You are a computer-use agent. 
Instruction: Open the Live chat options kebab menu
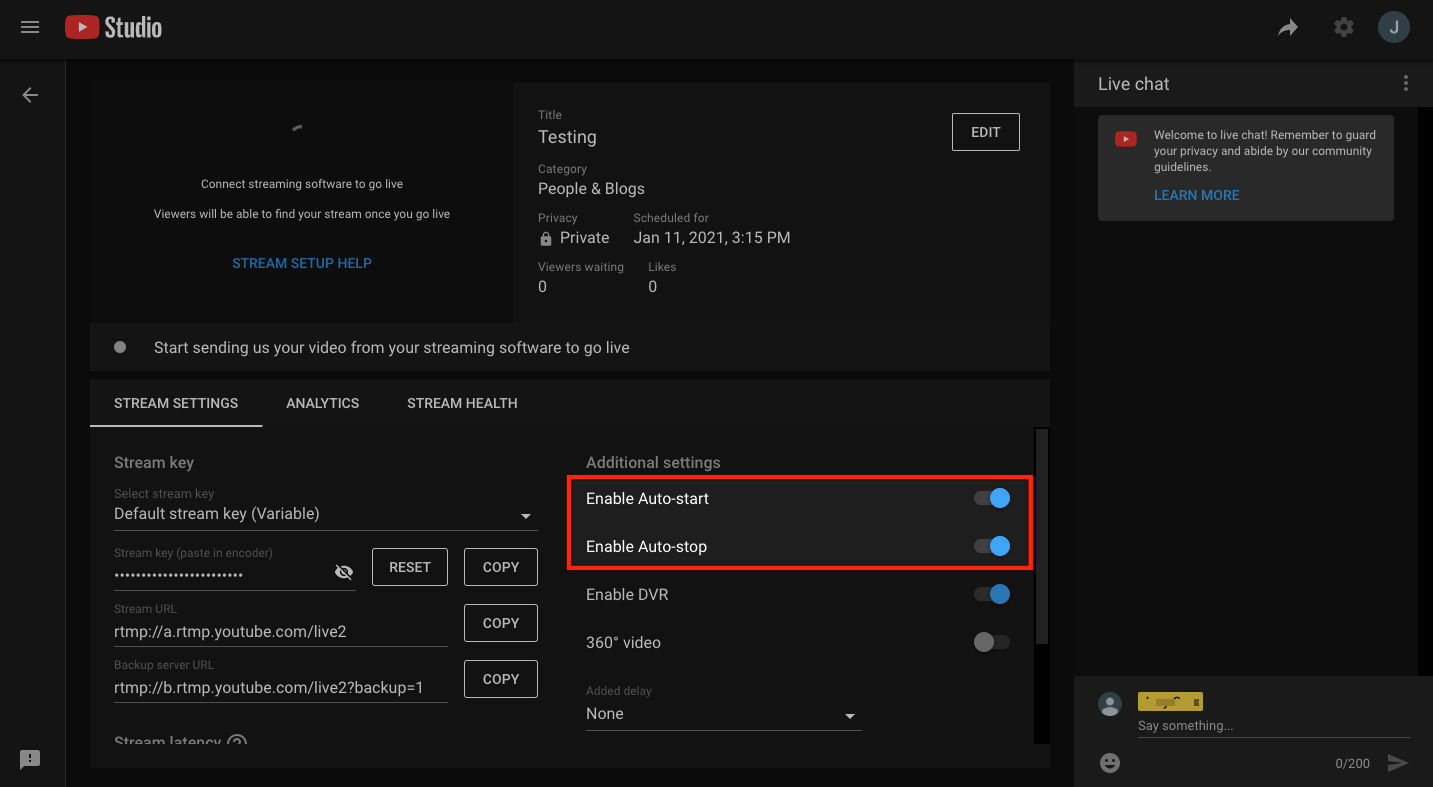[1405, 83]
